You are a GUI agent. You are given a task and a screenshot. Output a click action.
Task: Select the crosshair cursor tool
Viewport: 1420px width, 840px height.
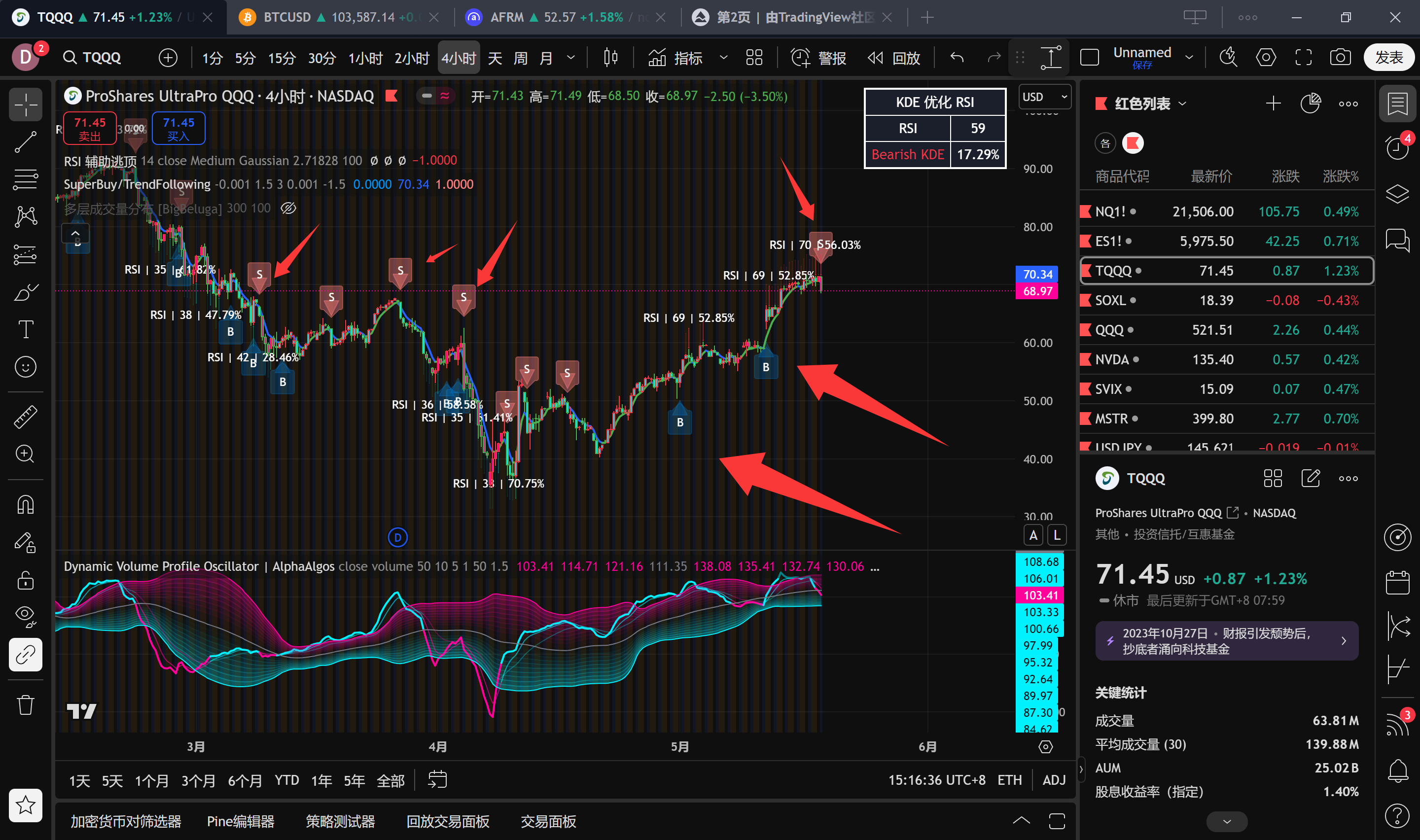click(x=26, y=105)
